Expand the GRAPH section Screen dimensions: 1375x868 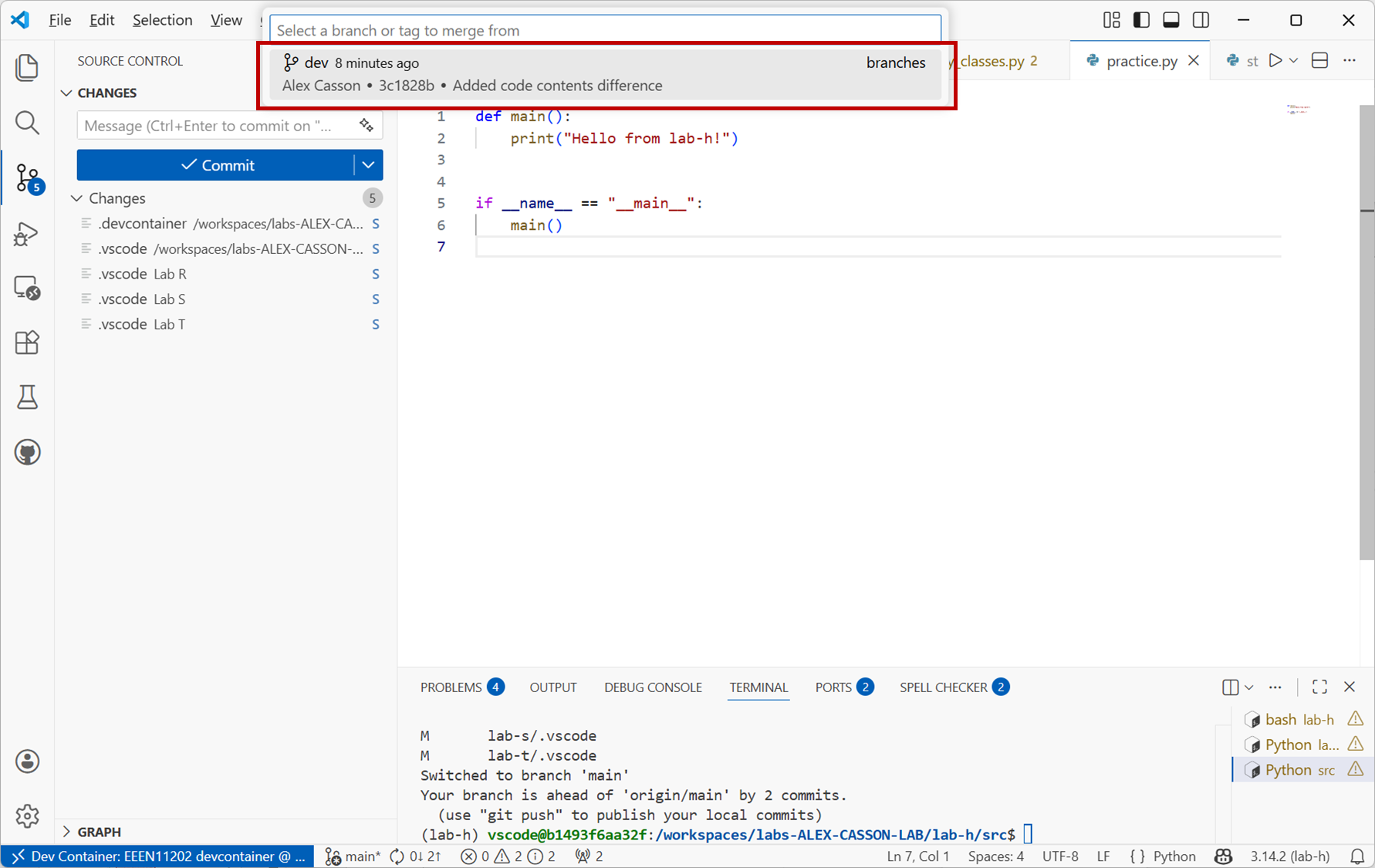(99, 832)
